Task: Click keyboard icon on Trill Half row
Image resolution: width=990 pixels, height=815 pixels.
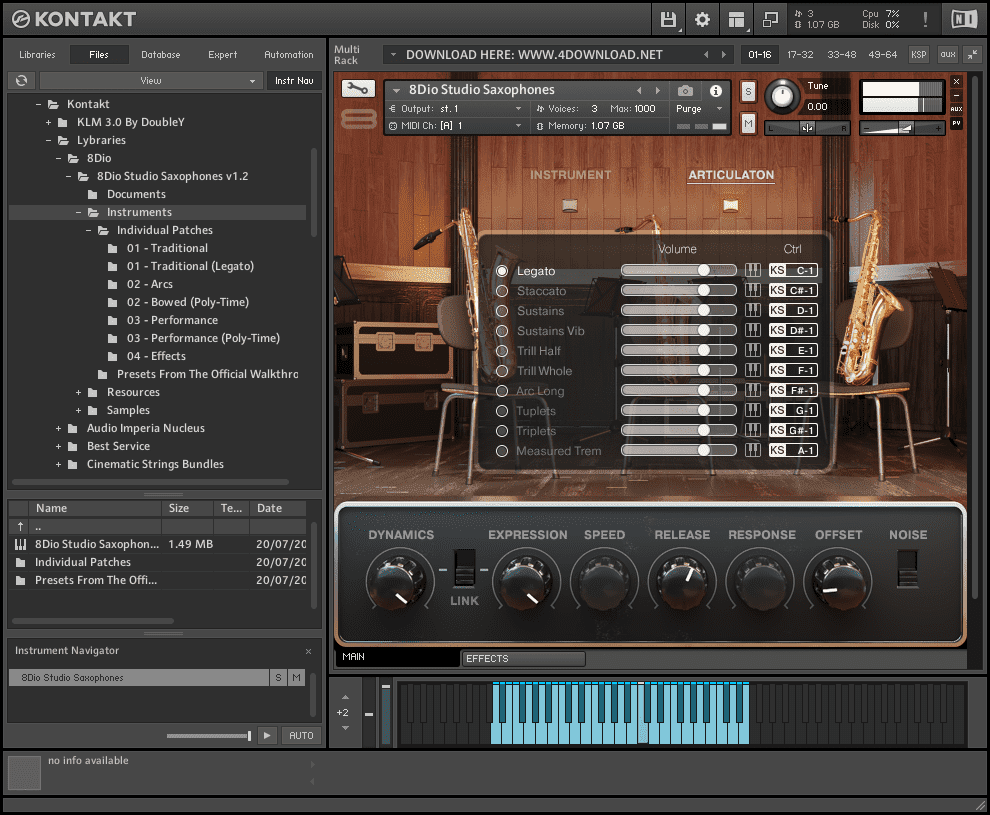Action: tap(753, 350)
